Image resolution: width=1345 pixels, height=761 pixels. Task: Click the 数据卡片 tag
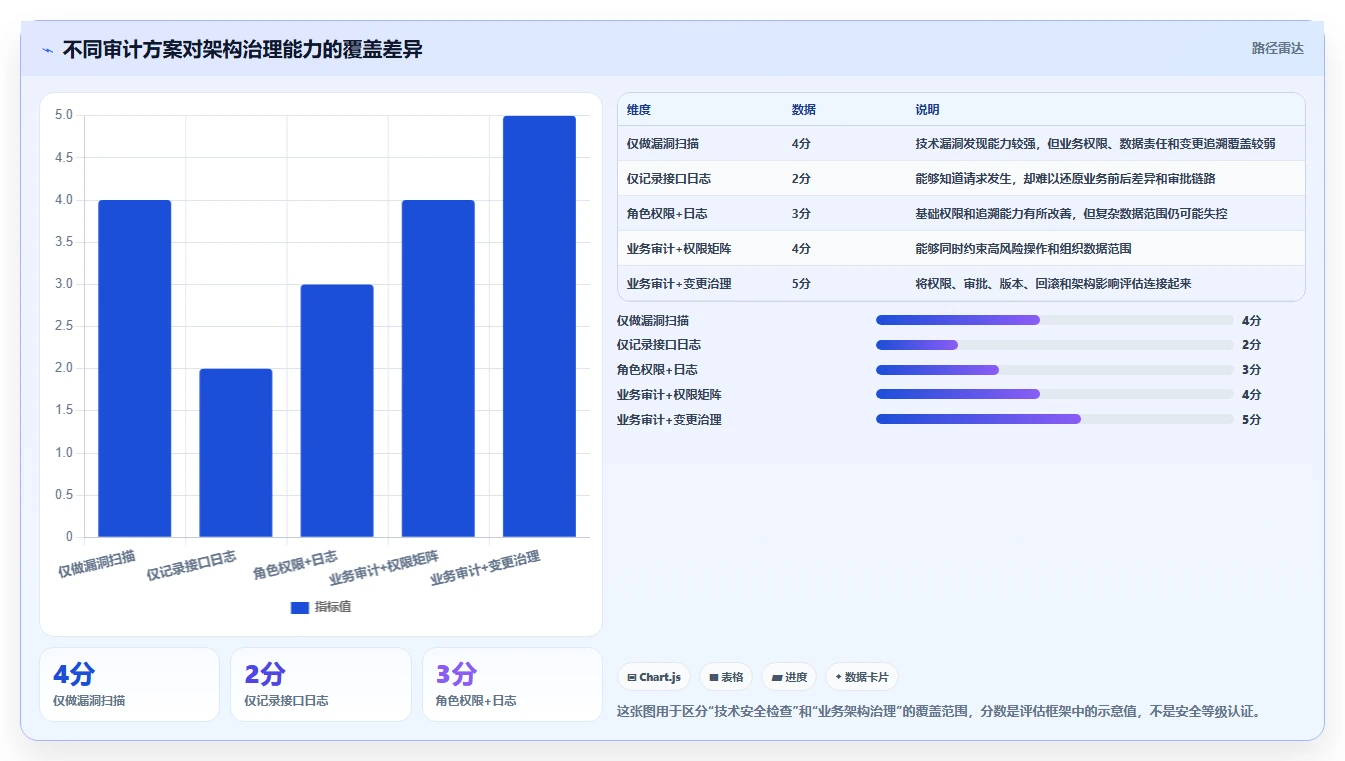click(x=861, y=677)
